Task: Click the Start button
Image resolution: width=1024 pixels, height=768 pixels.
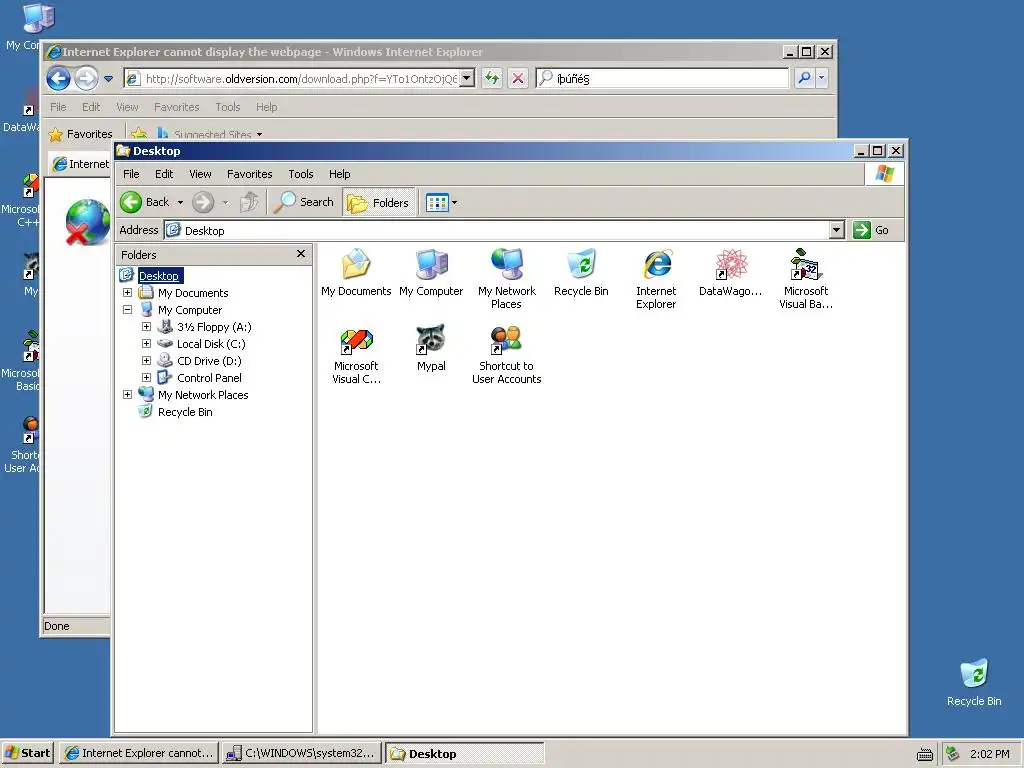Action: point(27,753)
